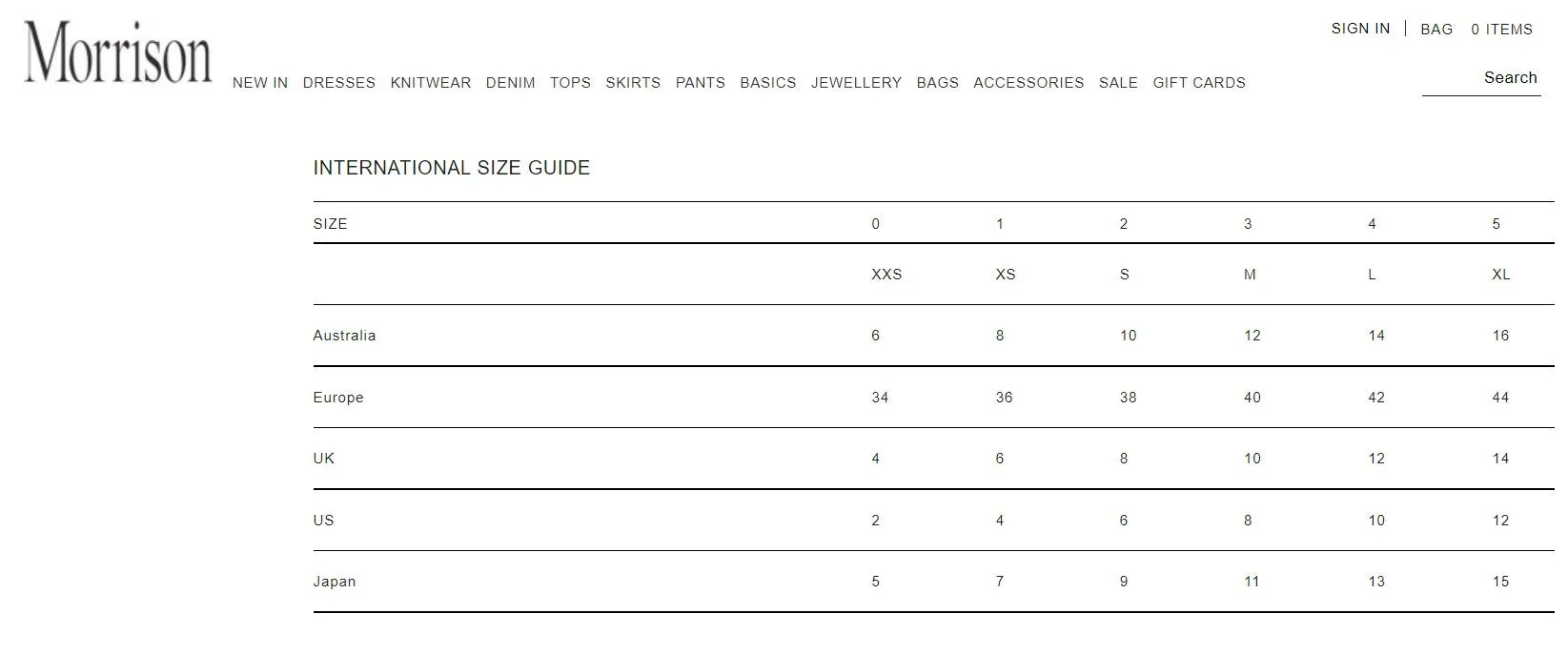Click the International Size Guide heading

click(x=452, y=168)
